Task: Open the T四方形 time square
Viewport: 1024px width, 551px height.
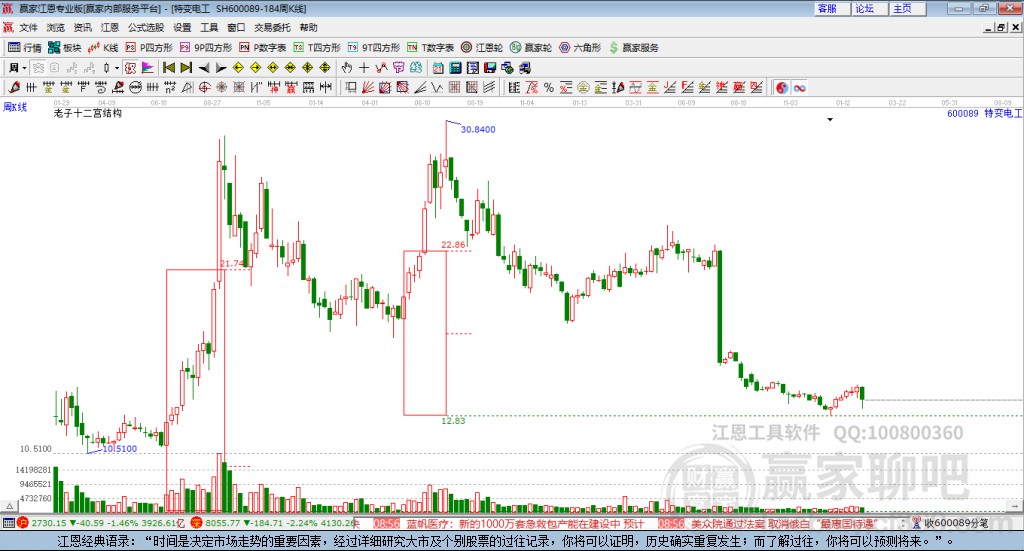Action: pos(317,48)
